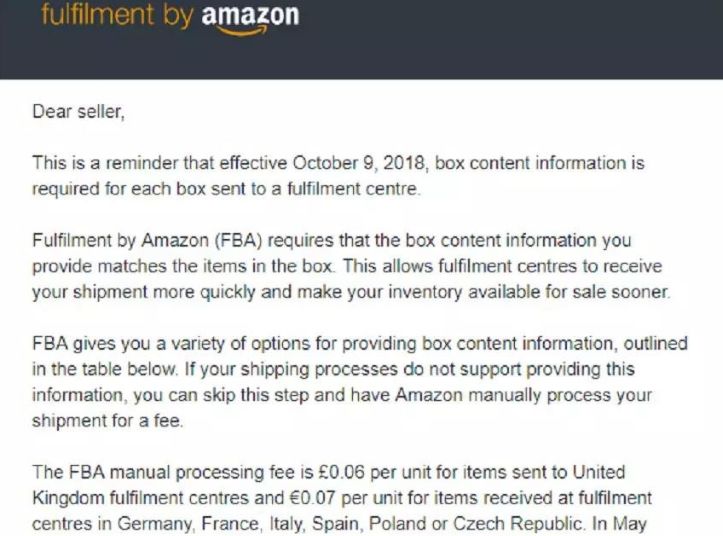723x536 pixels.
Task: Click the dark header banner background
Action: point(507,39)
